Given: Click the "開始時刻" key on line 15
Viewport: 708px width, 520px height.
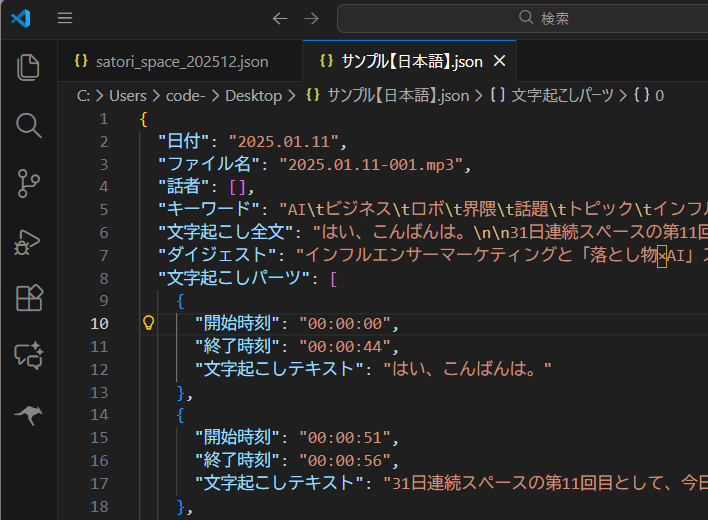Looking at the screenshot, I should [238, 437].
